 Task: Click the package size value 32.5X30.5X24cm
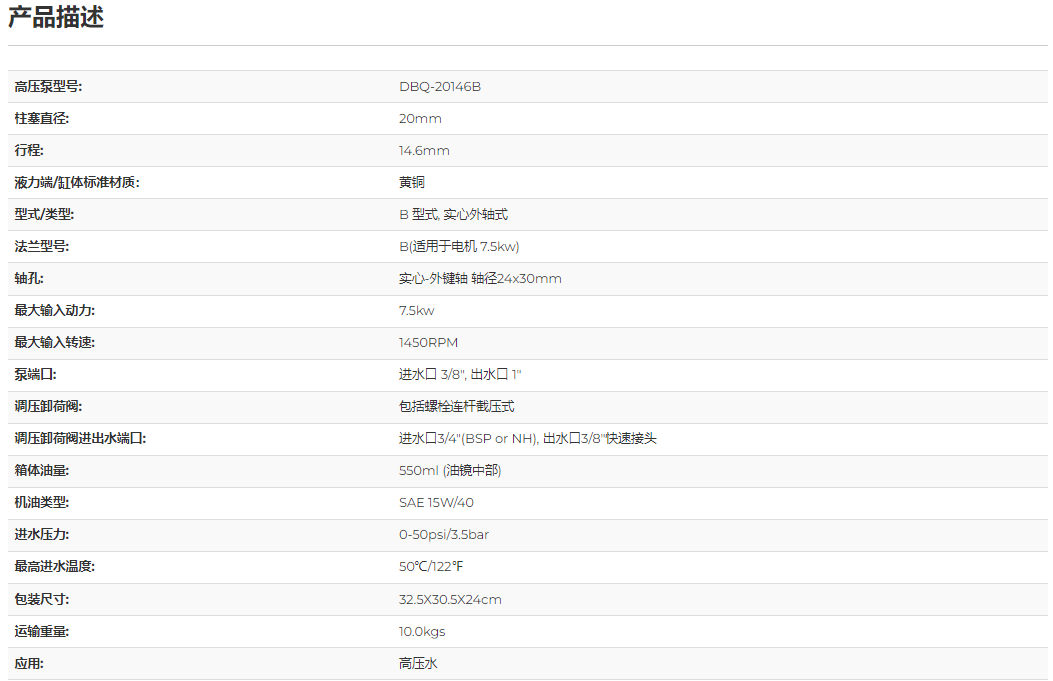point(450,600)
